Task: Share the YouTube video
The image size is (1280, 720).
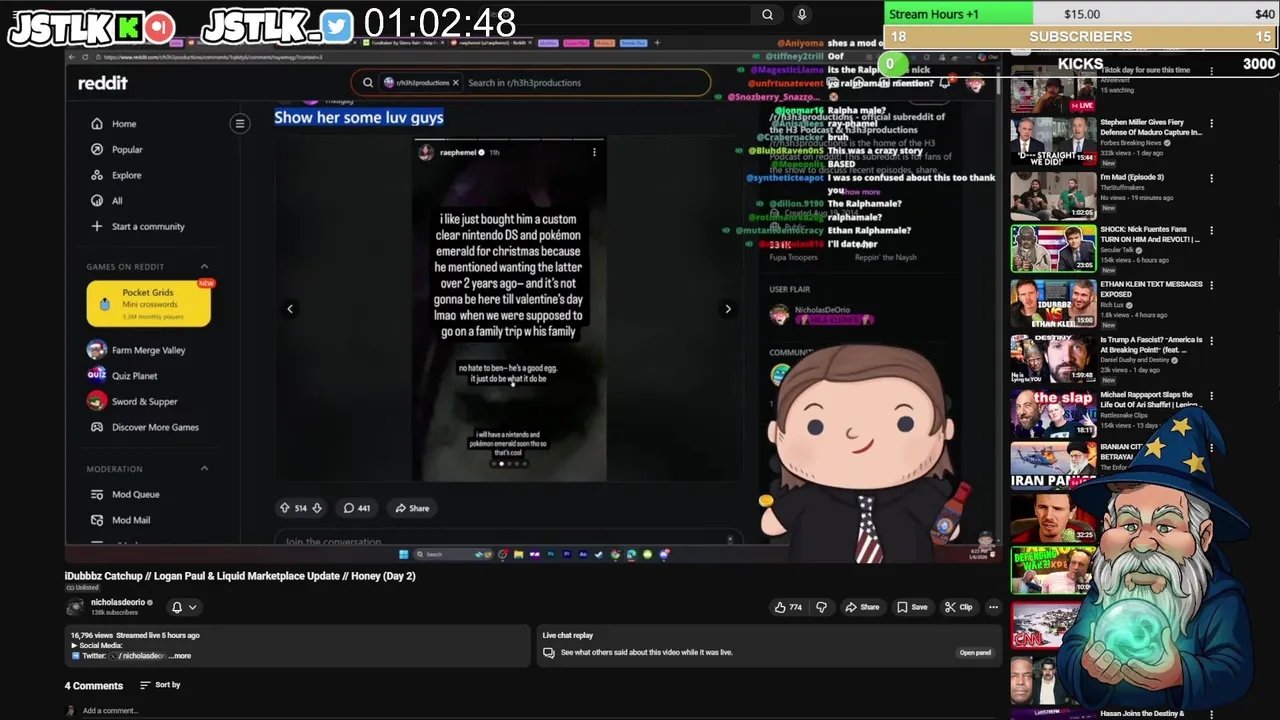Action: [x=862, y=607]
